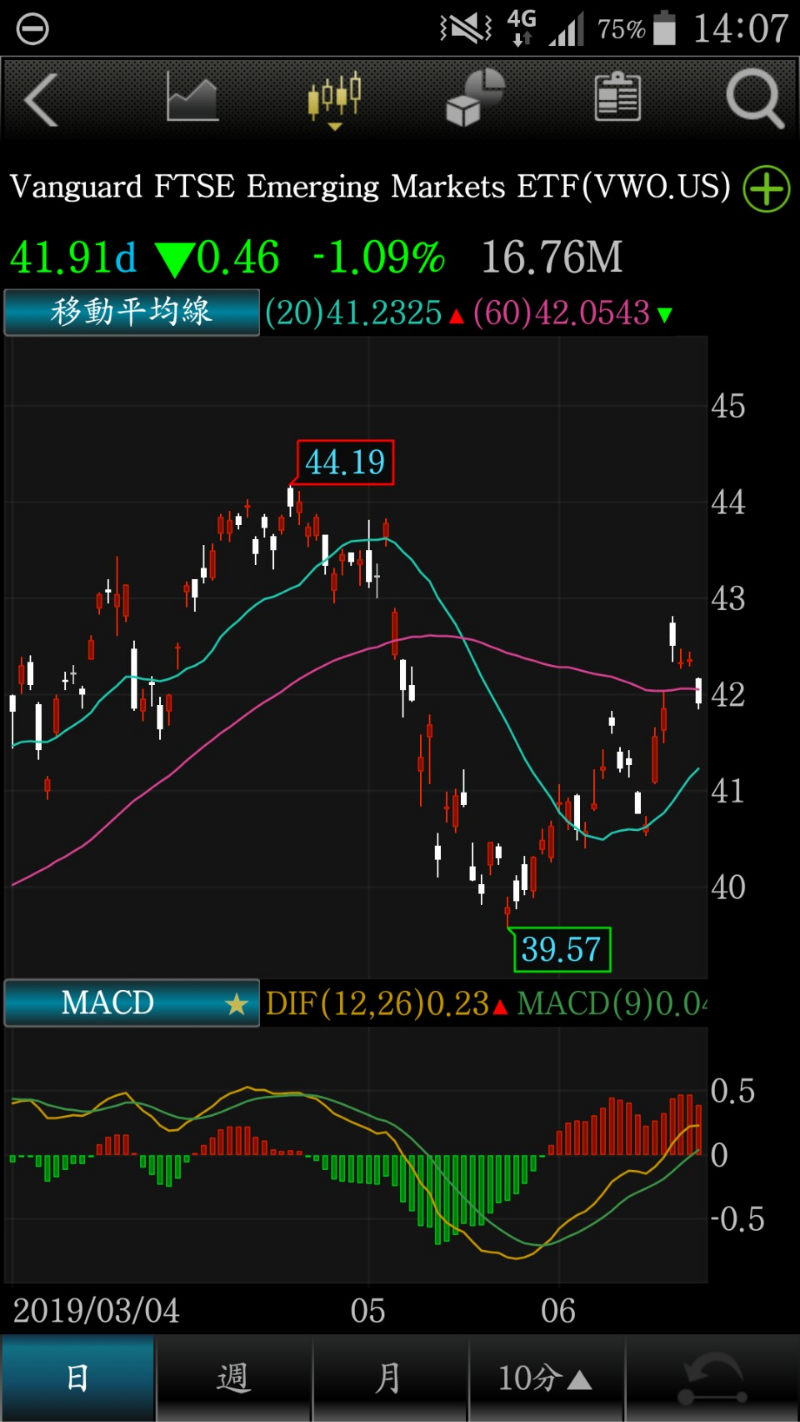Tap the vibrate mute status icon
The height and width of the screenshot is (1422, 800).
tap(465, 28)
